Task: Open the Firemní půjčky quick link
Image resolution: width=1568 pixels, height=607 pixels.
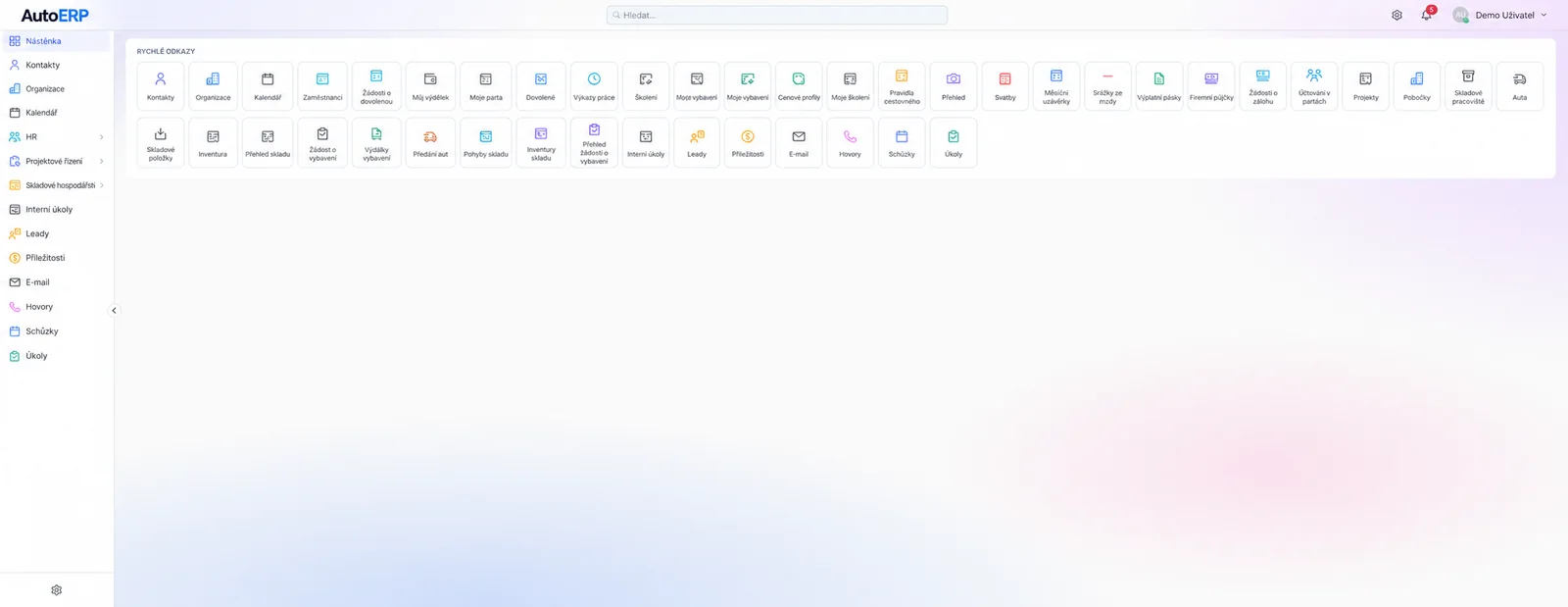Action: (x=1211, y=86)
